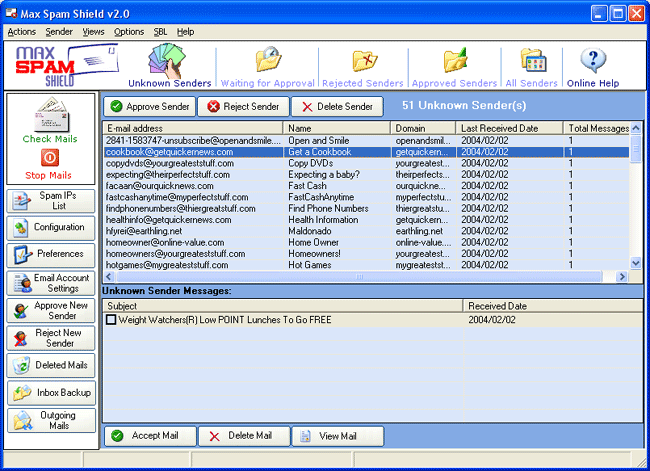Select the cookbook@getquickernews.com row
Image resolution: width=650 pixels, height=471 pixels.
click(366, 152)
